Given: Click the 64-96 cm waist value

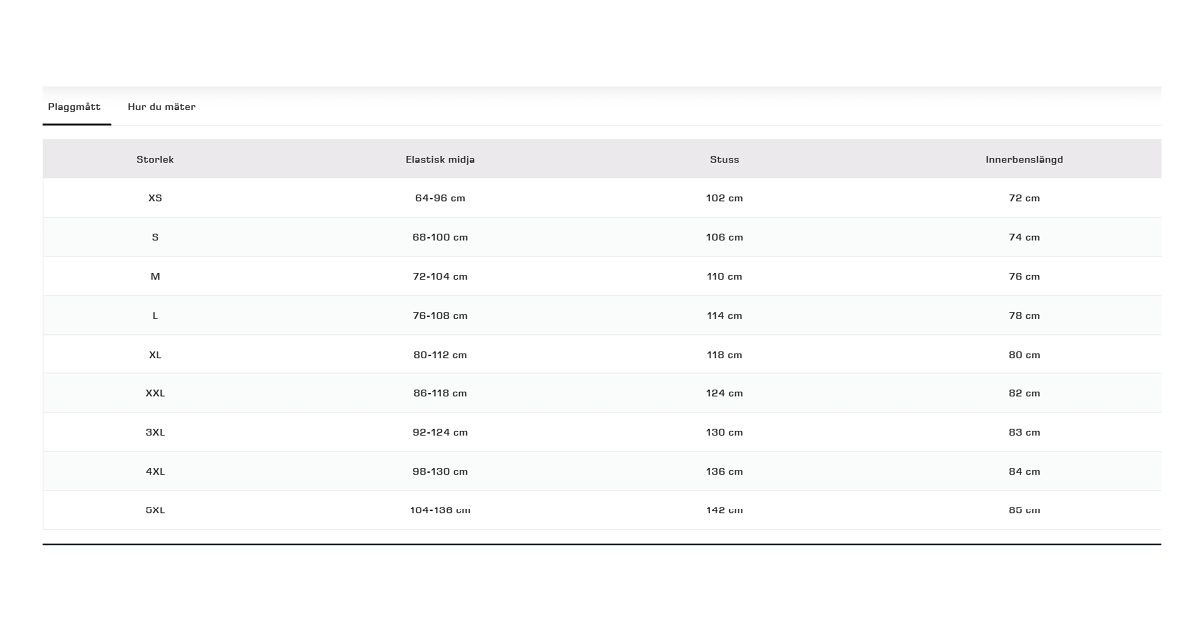Looking at the screenshot, I should pos(440,198).
